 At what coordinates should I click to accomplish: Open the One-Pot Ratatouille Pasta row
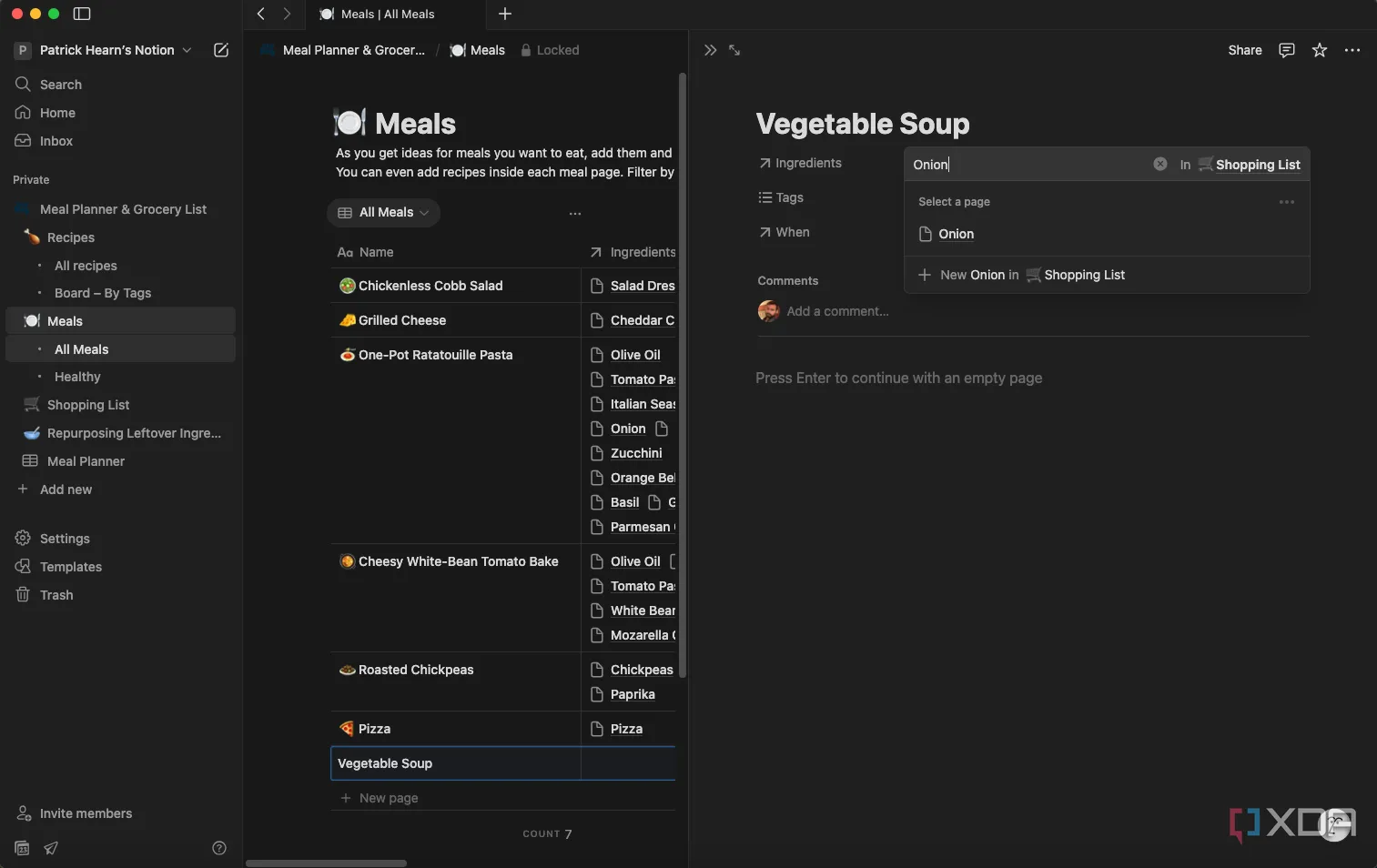coord(435,355)
